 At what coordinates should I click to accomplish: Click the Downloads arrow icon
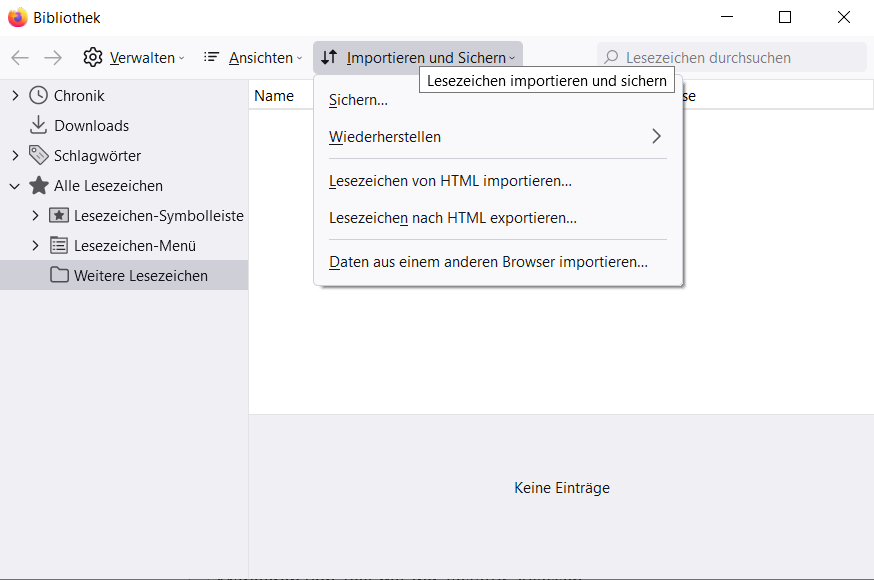[x=38, y=126]
